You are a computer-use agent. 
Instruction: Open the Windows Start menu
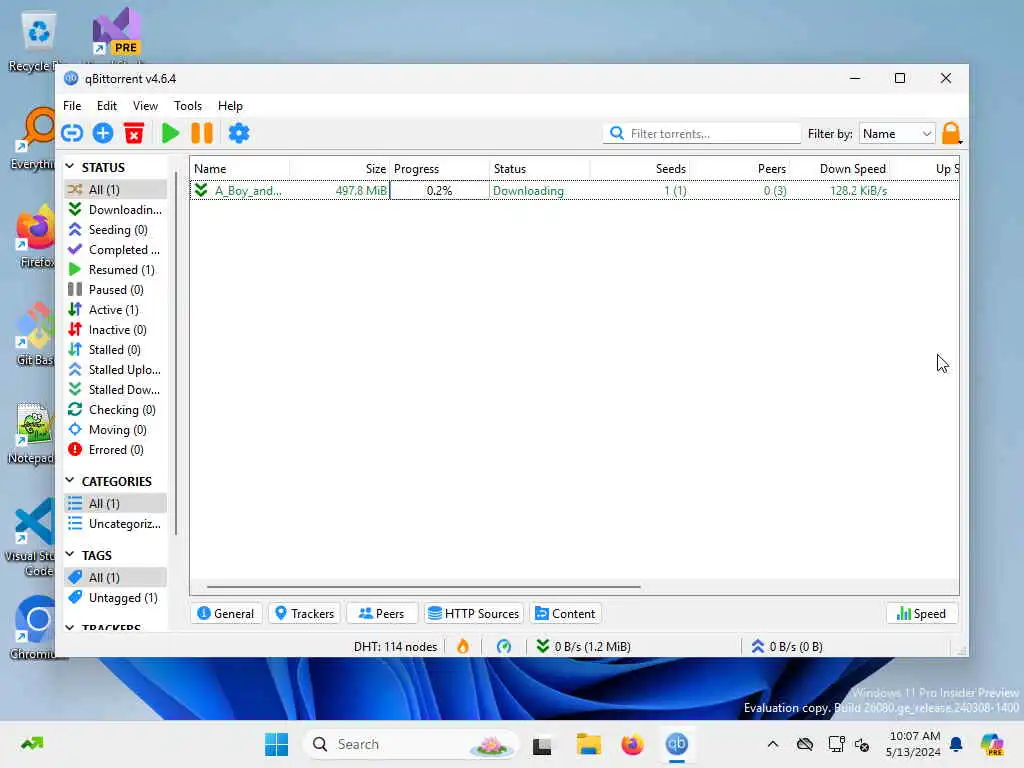(276, 744)
